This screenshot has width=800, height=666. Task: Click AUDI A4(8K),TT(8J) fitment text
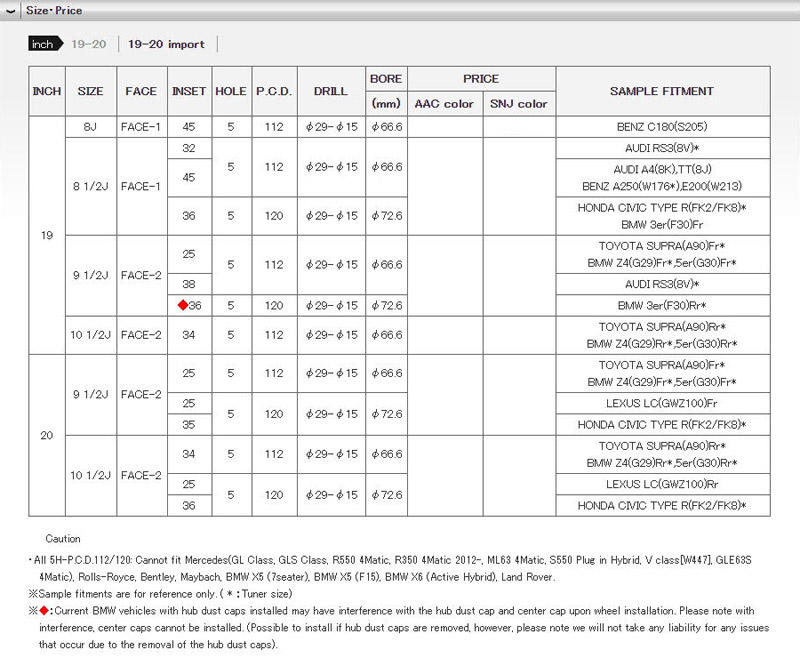point(662,169)
